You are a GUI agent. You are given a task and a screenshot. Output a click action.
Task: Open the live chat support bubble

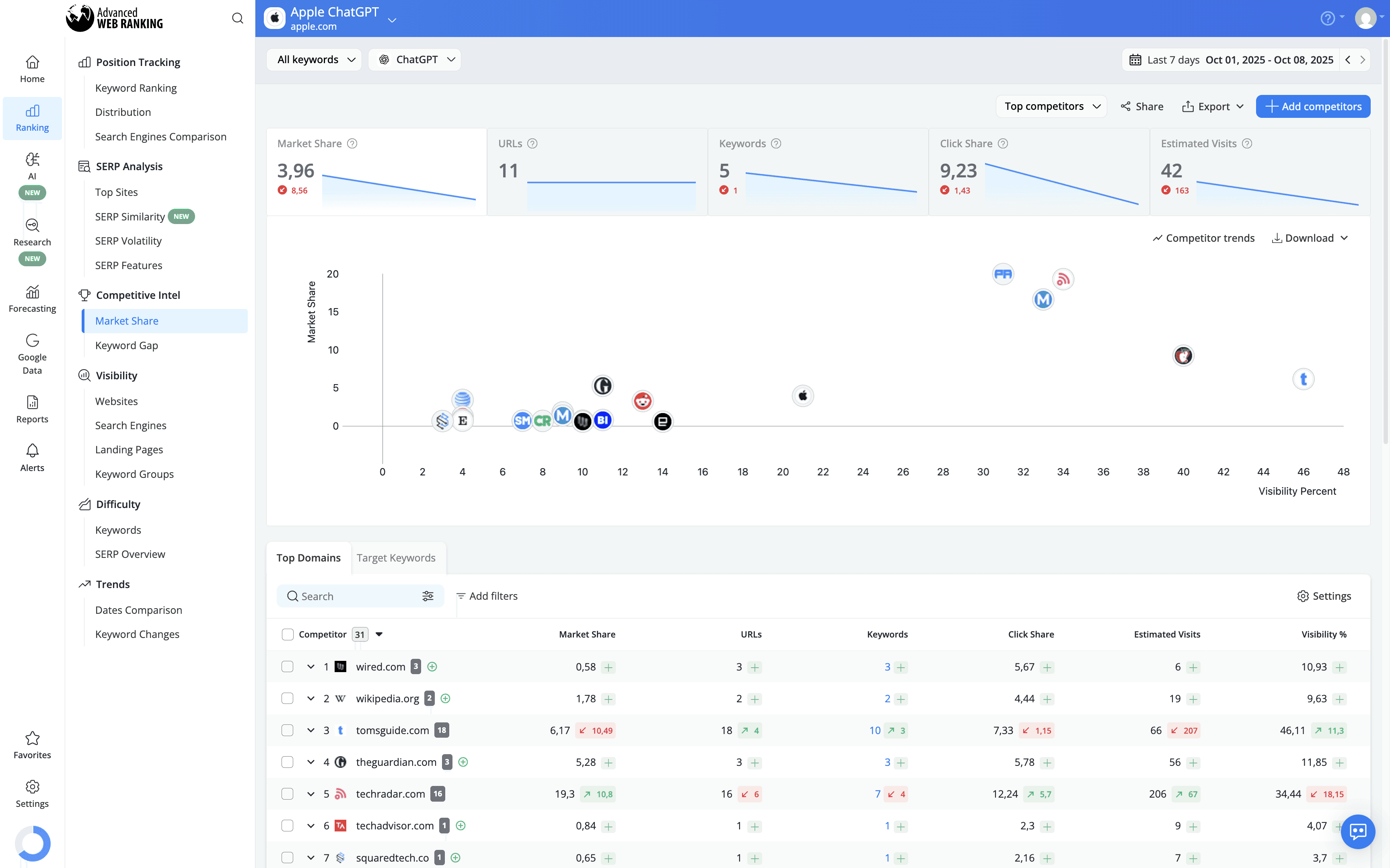coord(1357,831)
